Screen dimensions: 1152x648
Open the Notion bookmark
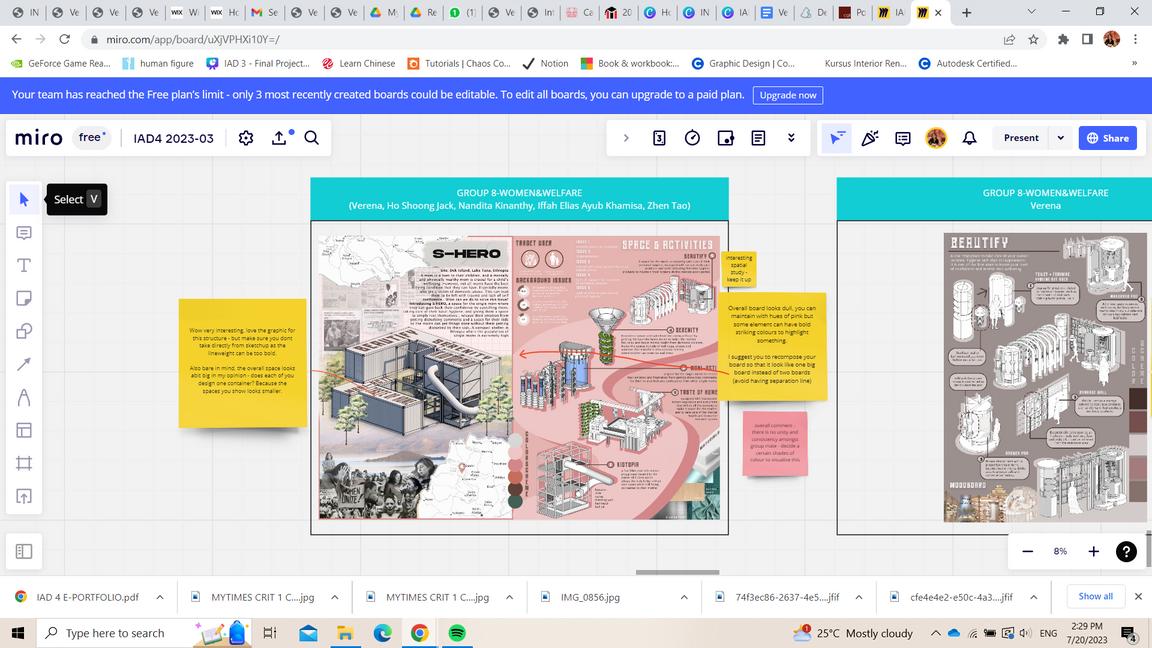[545, 63]
